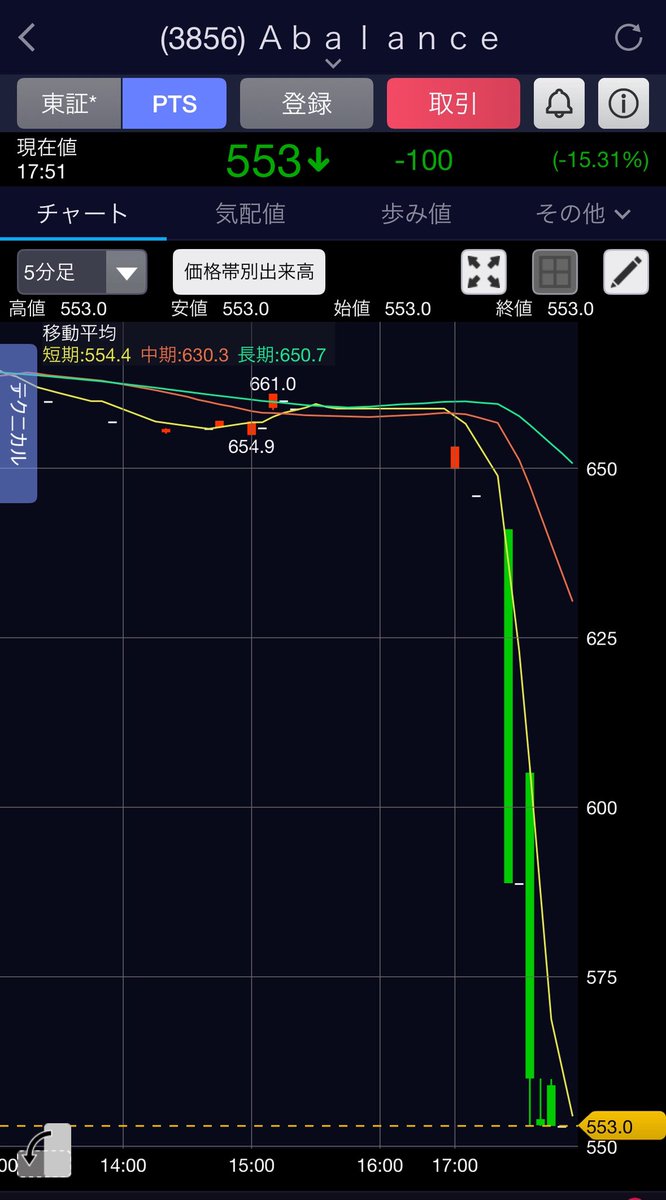666x1200 pixels.
Task: Tap the 14:00 time axis label
Action: 123,1166
